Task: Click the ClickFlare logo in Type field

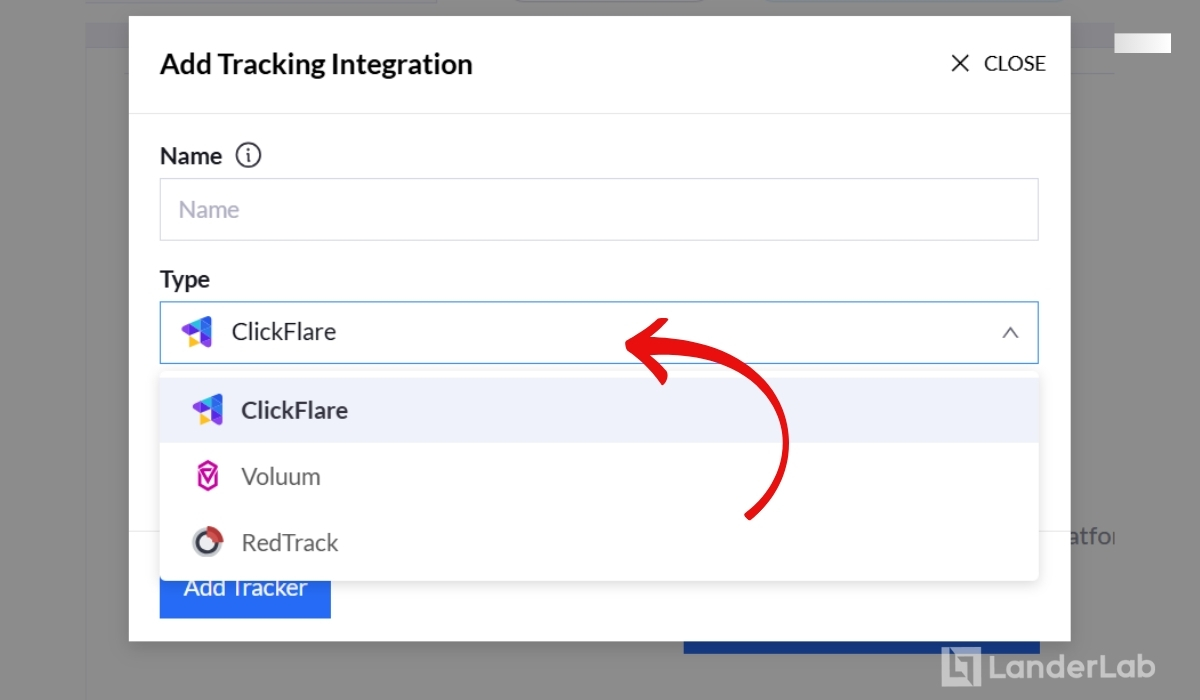Action: 197,332
